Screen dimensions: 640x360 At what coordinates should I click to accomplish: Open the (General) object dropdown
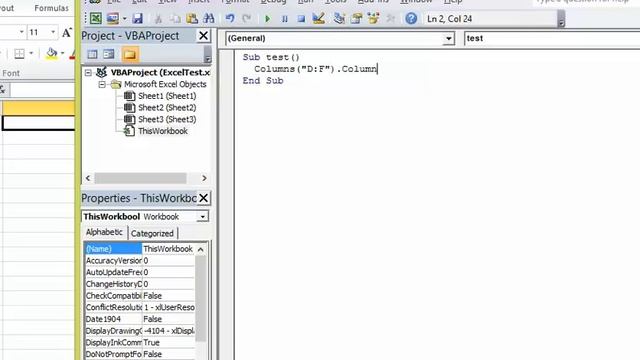click(449, 39)
